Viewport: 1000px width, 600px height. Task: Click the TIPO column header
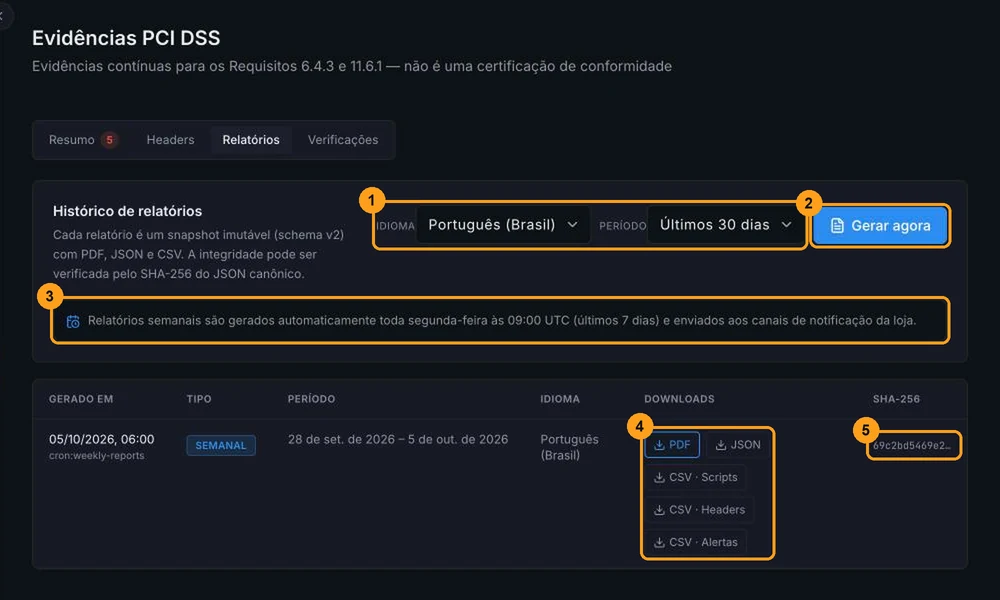click(199, 399)
